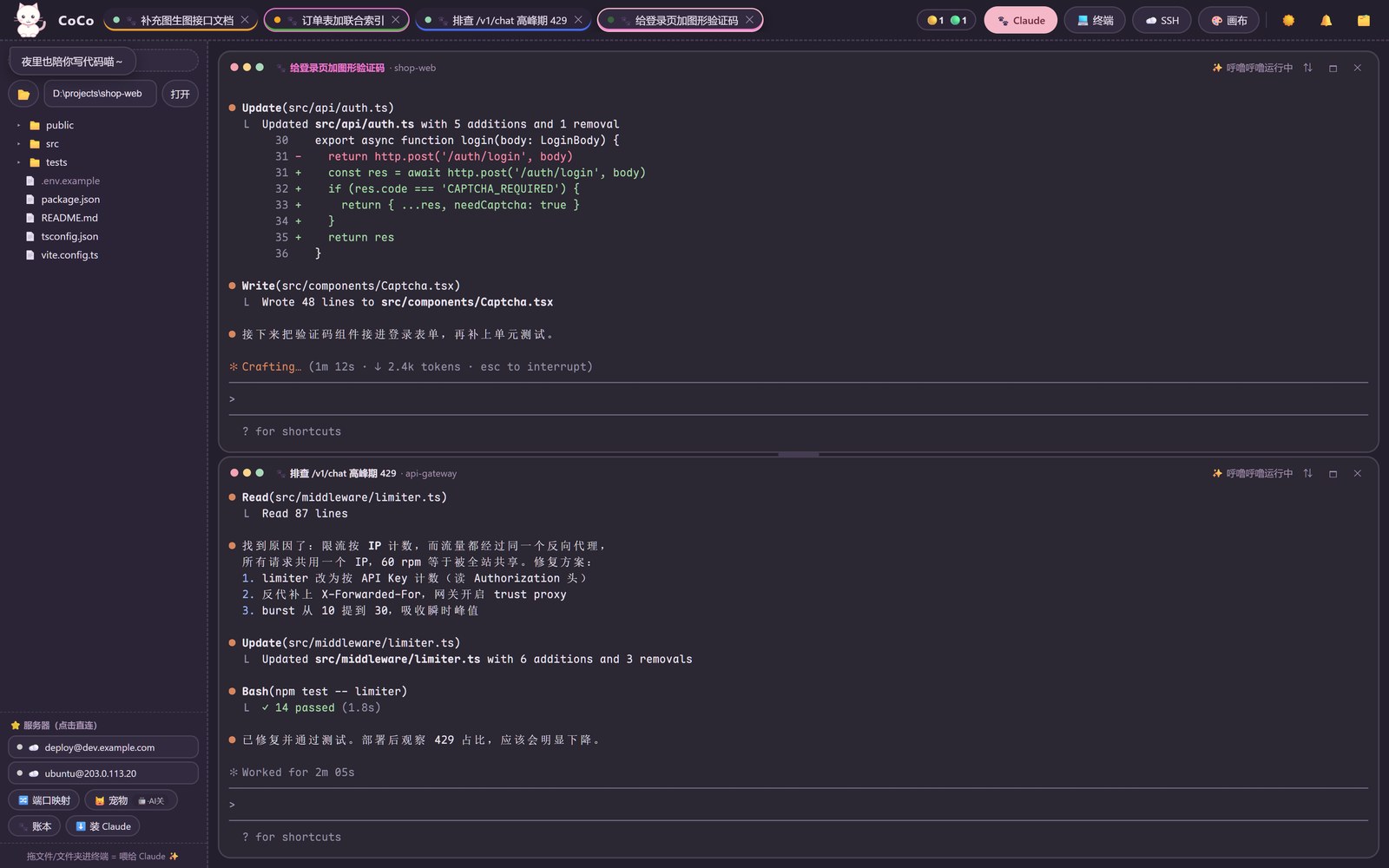Close the 补充图生图接口文档 tab
The height and width of the screenshot is (868, 1389).
point(245,20)
